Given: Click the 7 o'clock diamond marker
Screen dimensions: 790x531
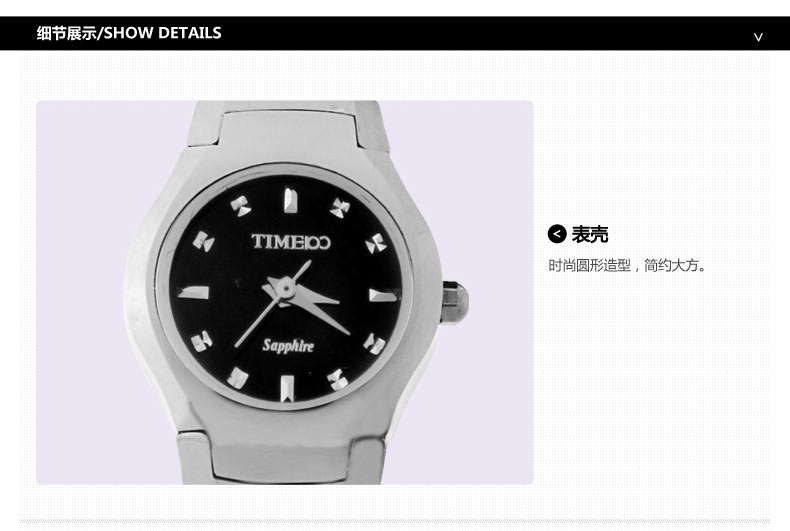Looking at the screenshot, I should click(238, 377).
